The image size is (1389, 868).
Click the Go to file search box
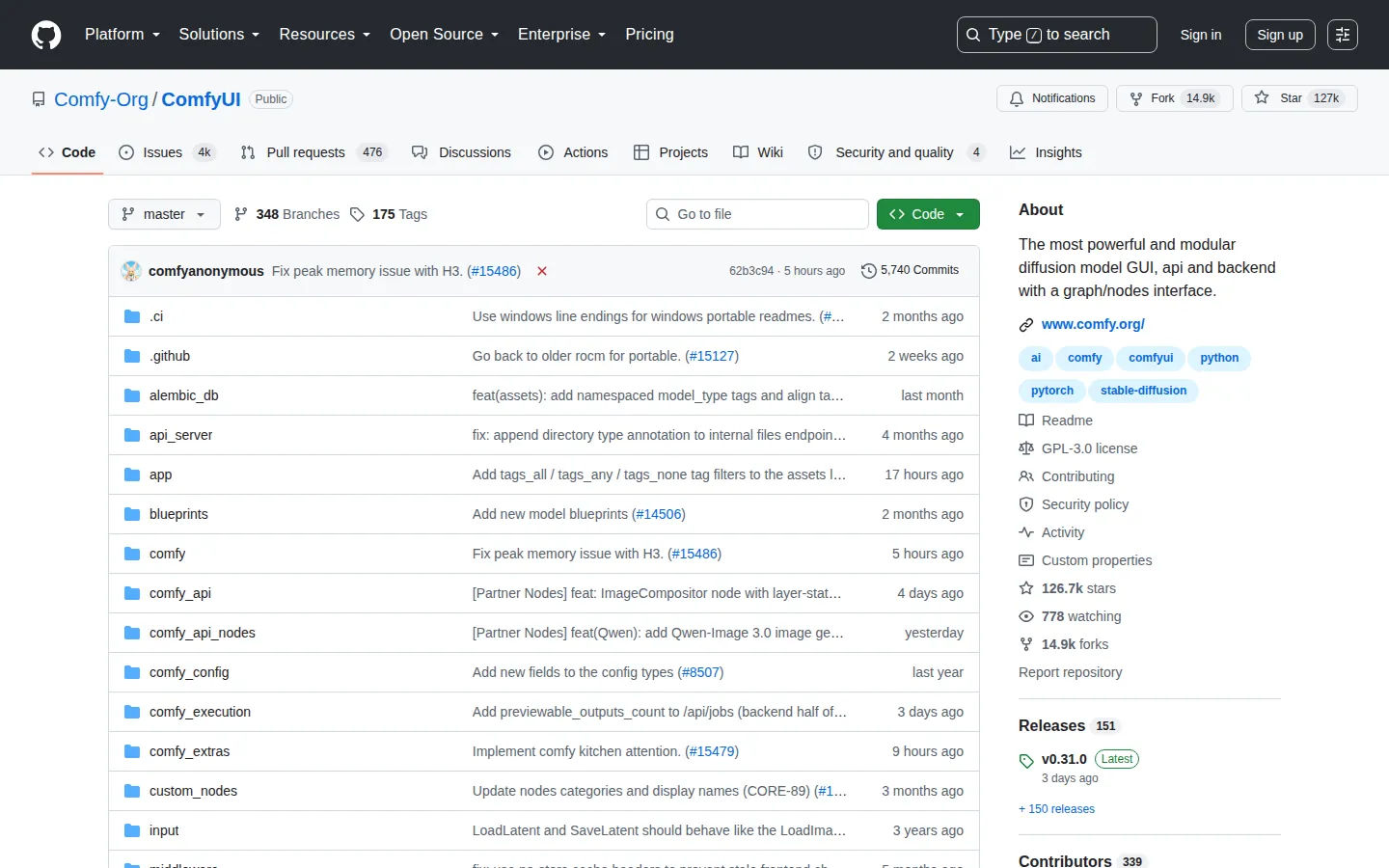(x=757, y=214)
